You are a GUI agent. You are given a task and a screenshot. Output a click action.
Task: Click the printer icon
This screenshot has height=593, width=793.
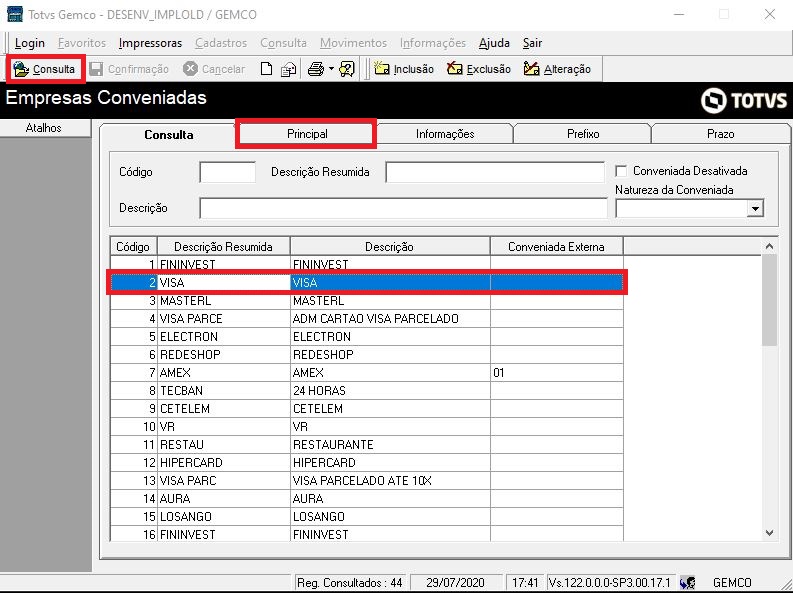(316, 69)
